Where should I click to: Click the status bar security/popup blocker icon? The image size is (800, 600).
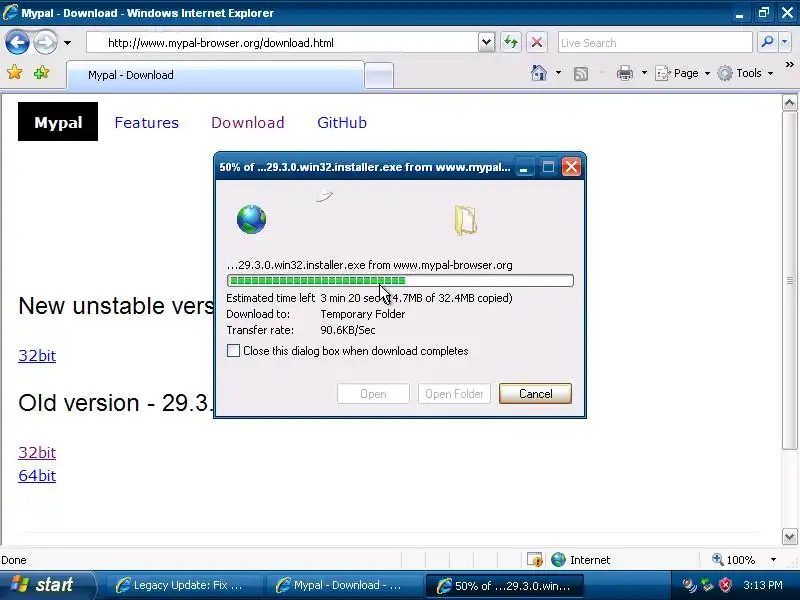coord(535,560)
